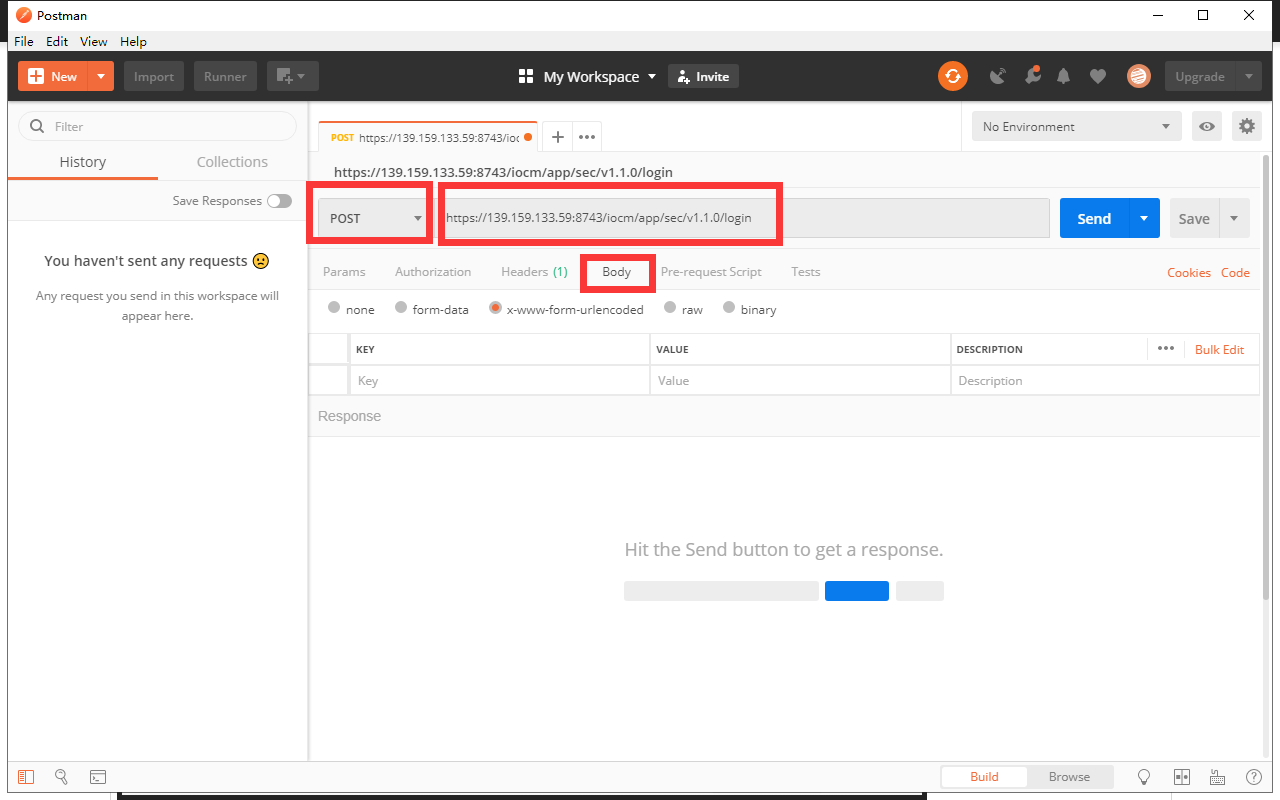Screen dimensions: 1280x800
Task: Select the none body type
Action: 334,308
